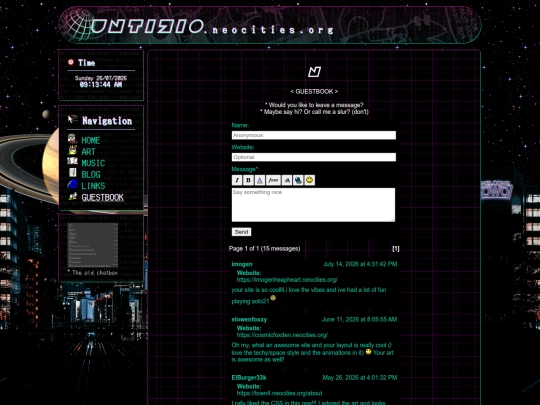Screen dimensions: 540x405
Task: Click the Sunday date line under Time
Action: (x=101, y=78)
